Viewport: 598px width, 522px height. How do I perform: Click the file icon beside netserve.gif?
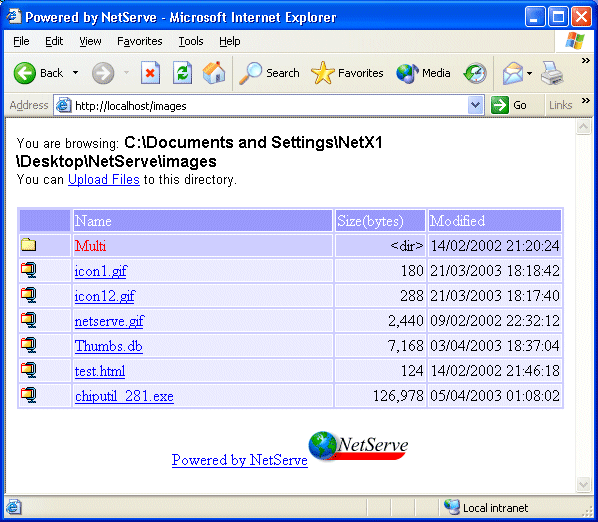[x=29, y=320]
